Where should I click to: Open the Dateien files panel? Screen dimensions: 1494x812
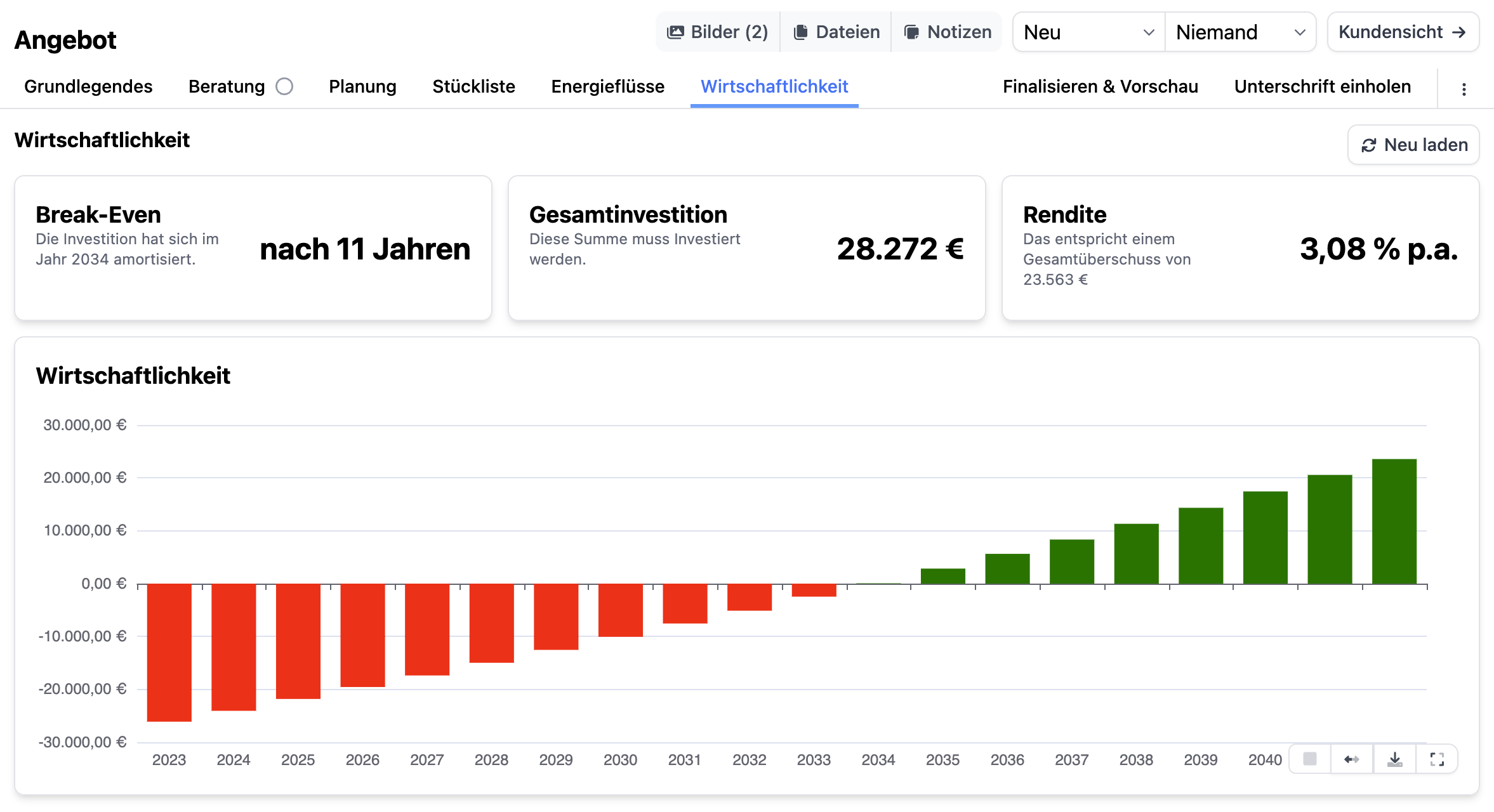point(836,32)
